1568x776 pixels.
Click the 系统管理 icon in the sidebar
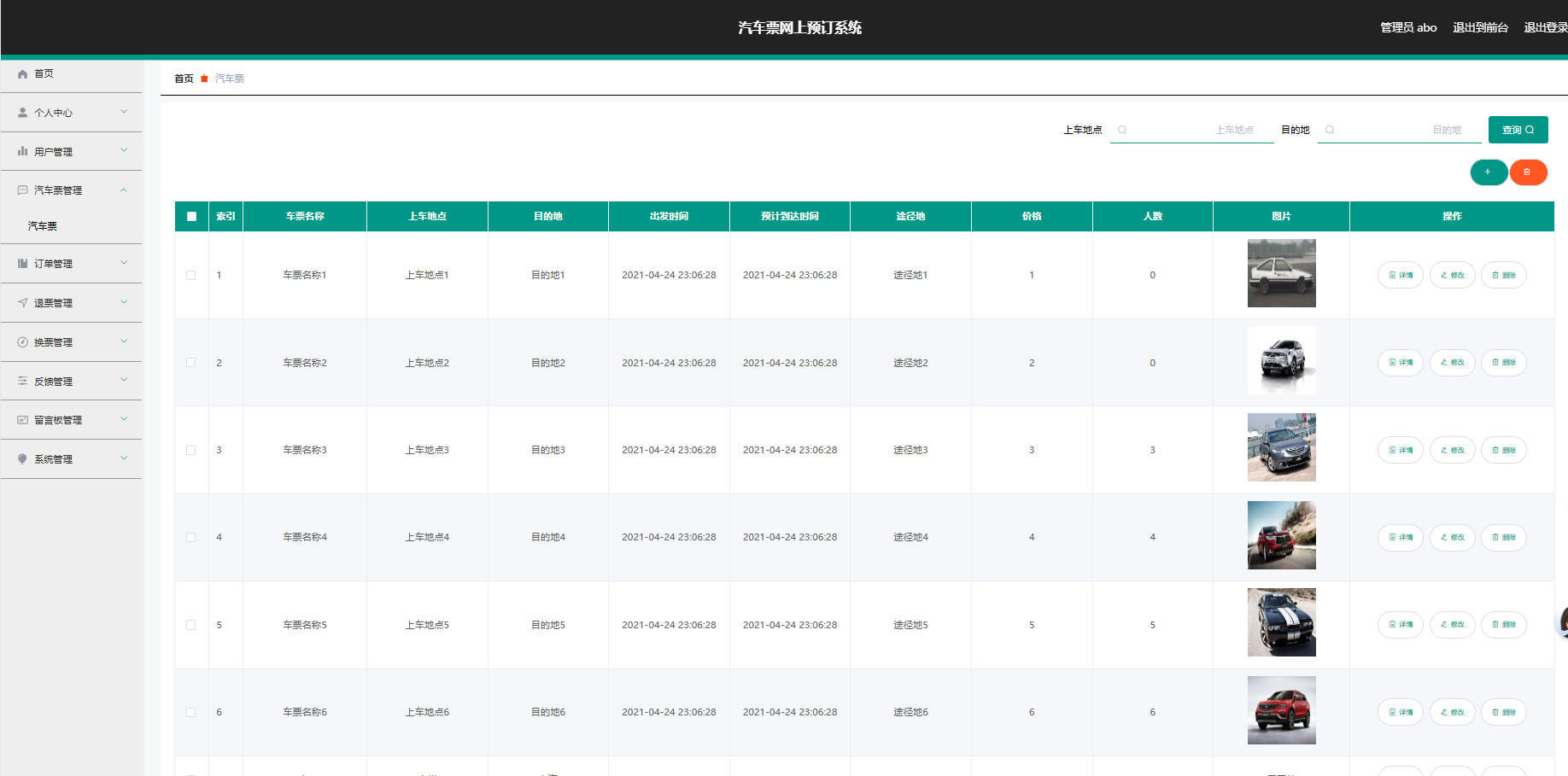pyautogui.click(x=23, y=459)
